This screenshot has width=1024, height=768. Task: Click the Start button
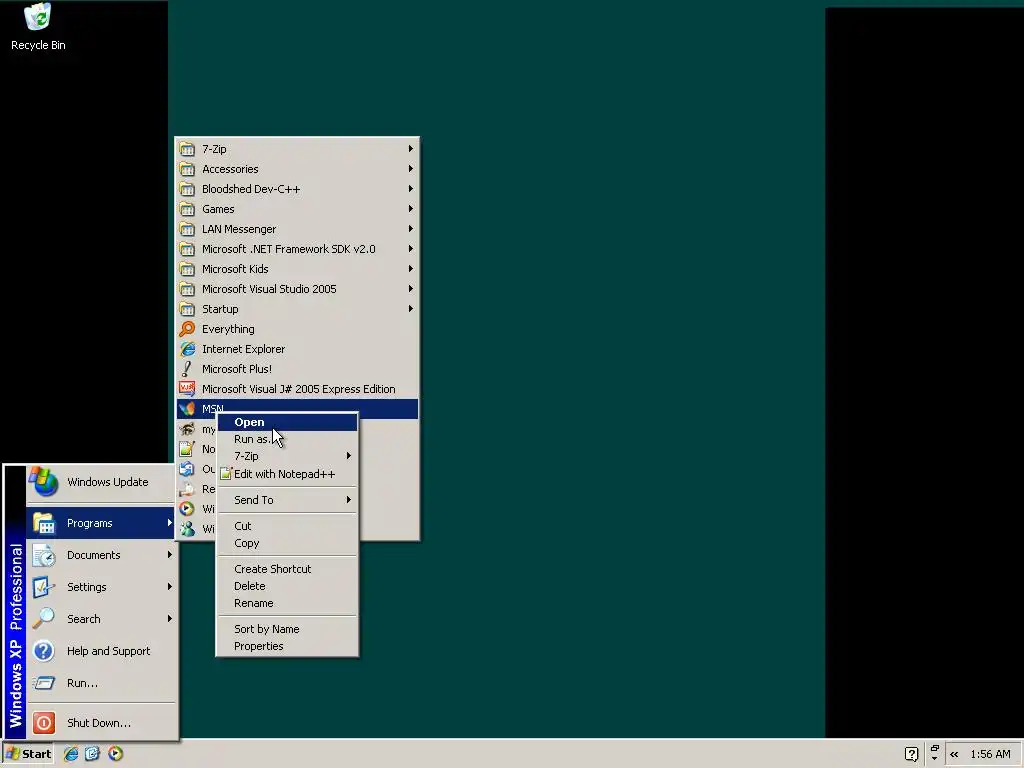pos(28,754)
